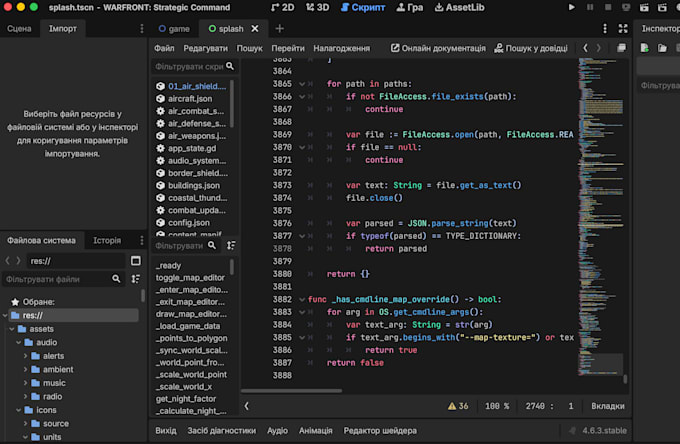Close the splash scene tab
Viewport: 680px width, 444px height.
tap(255, 29)
